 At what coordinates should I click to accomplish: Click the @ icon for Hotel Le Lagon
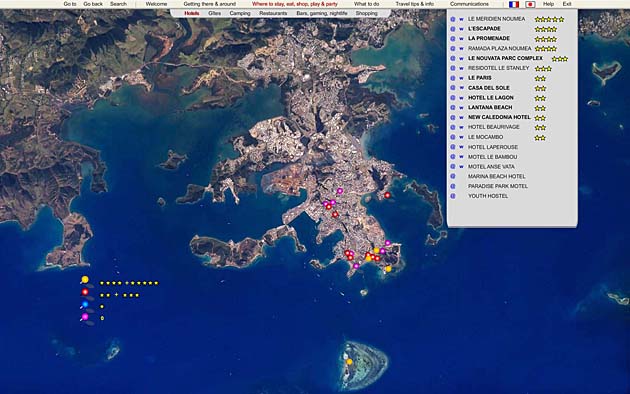453,98
